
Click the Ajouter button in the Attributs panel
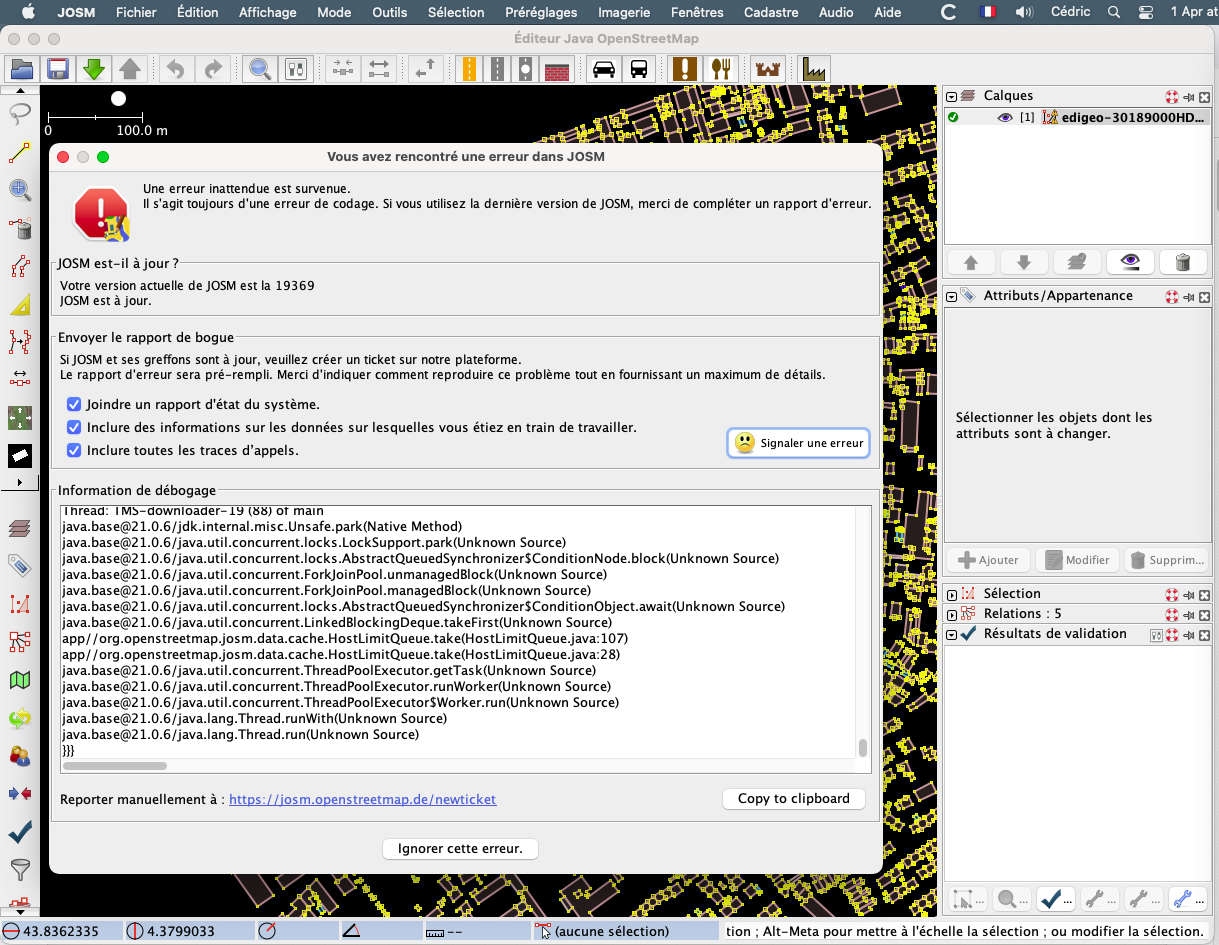click(x=986, y=560)
